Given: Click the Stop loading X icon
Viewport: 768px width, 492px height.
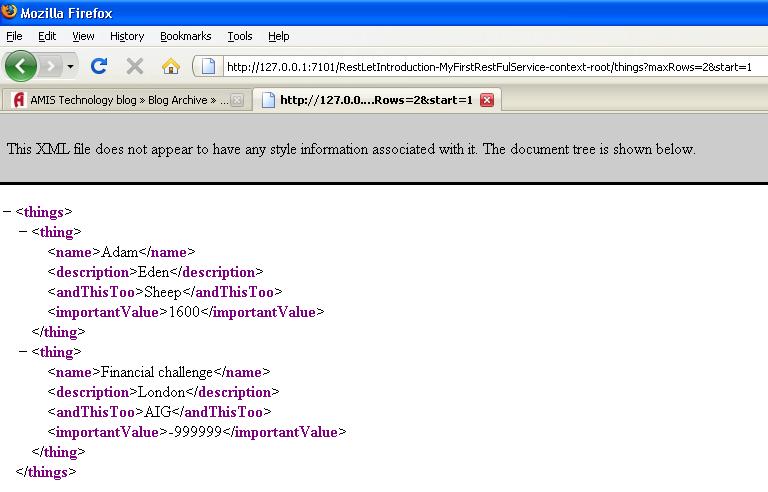Looking at the screenshot, I should [x=135, y=66].
